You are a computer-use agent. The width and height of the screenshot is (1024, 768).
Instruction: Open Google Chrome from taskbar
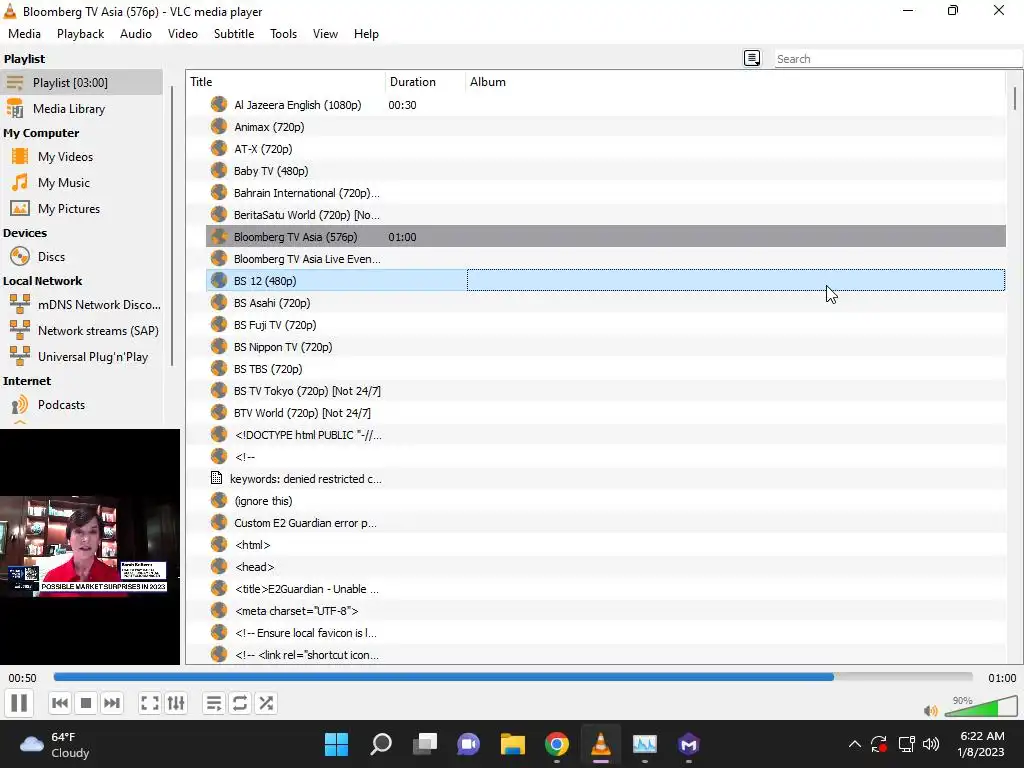[556, 744]
